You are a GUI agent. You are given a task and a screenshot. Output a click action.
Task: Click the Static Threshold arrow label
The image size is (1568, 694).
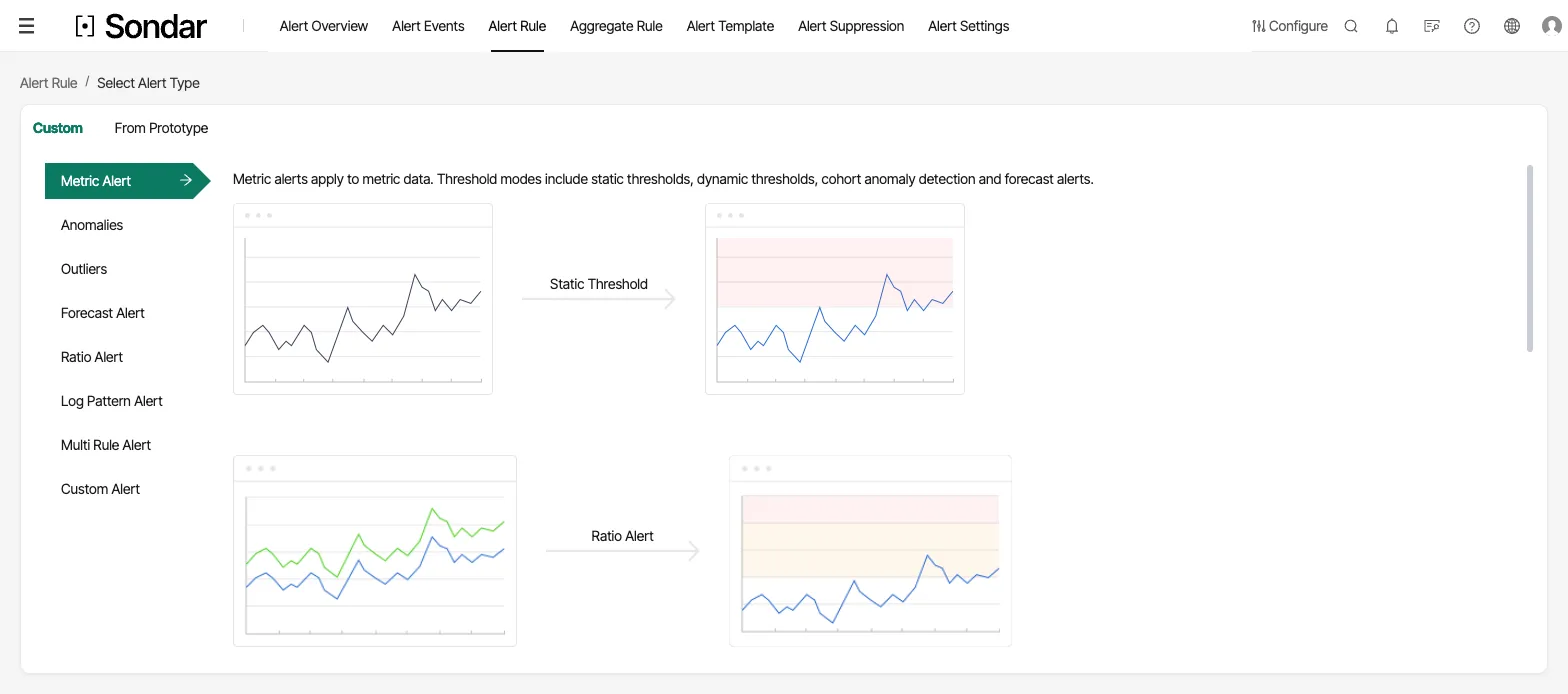click(x=599, y=284)
